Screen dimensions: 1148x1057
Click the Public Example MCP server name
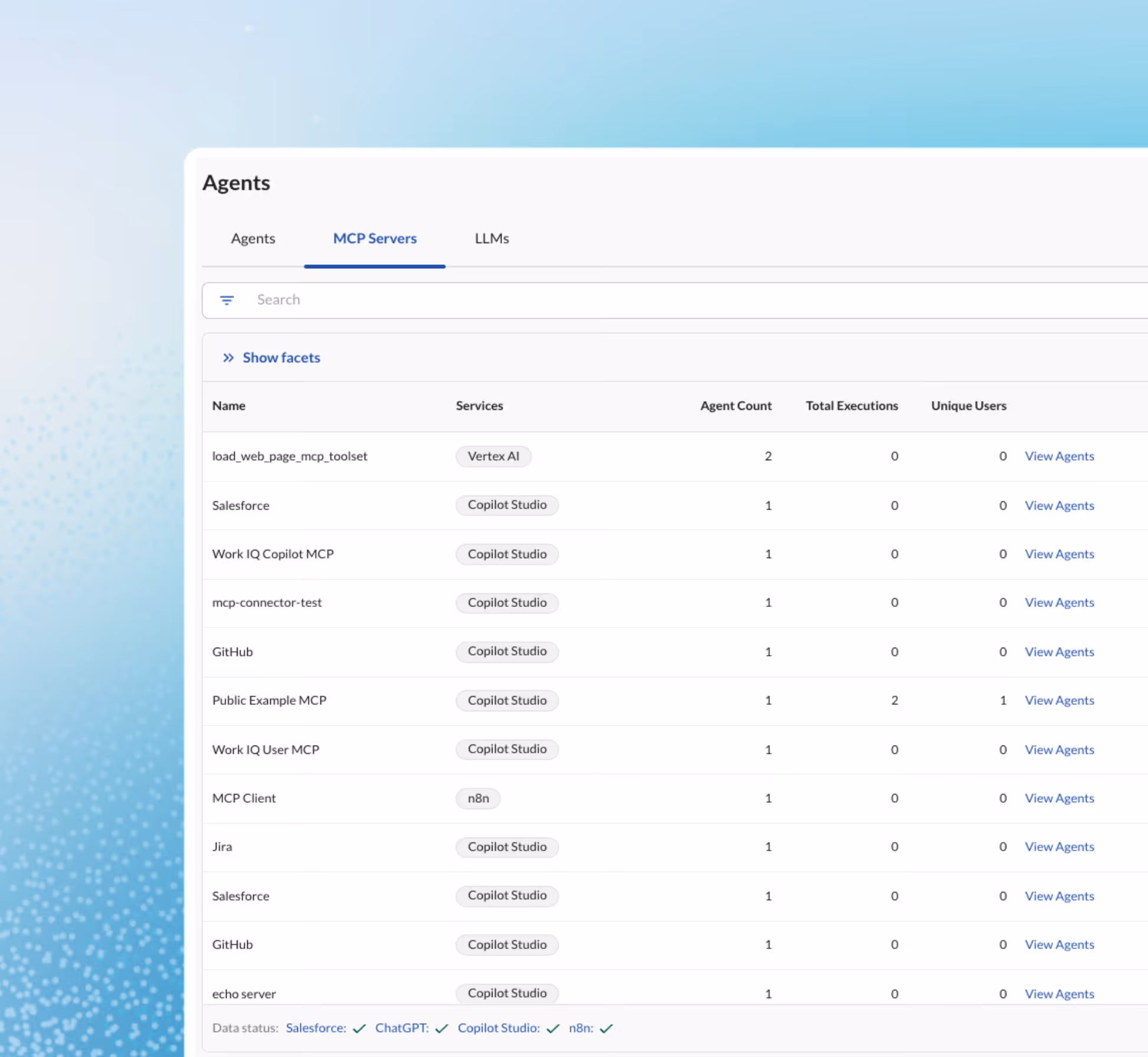269,700
